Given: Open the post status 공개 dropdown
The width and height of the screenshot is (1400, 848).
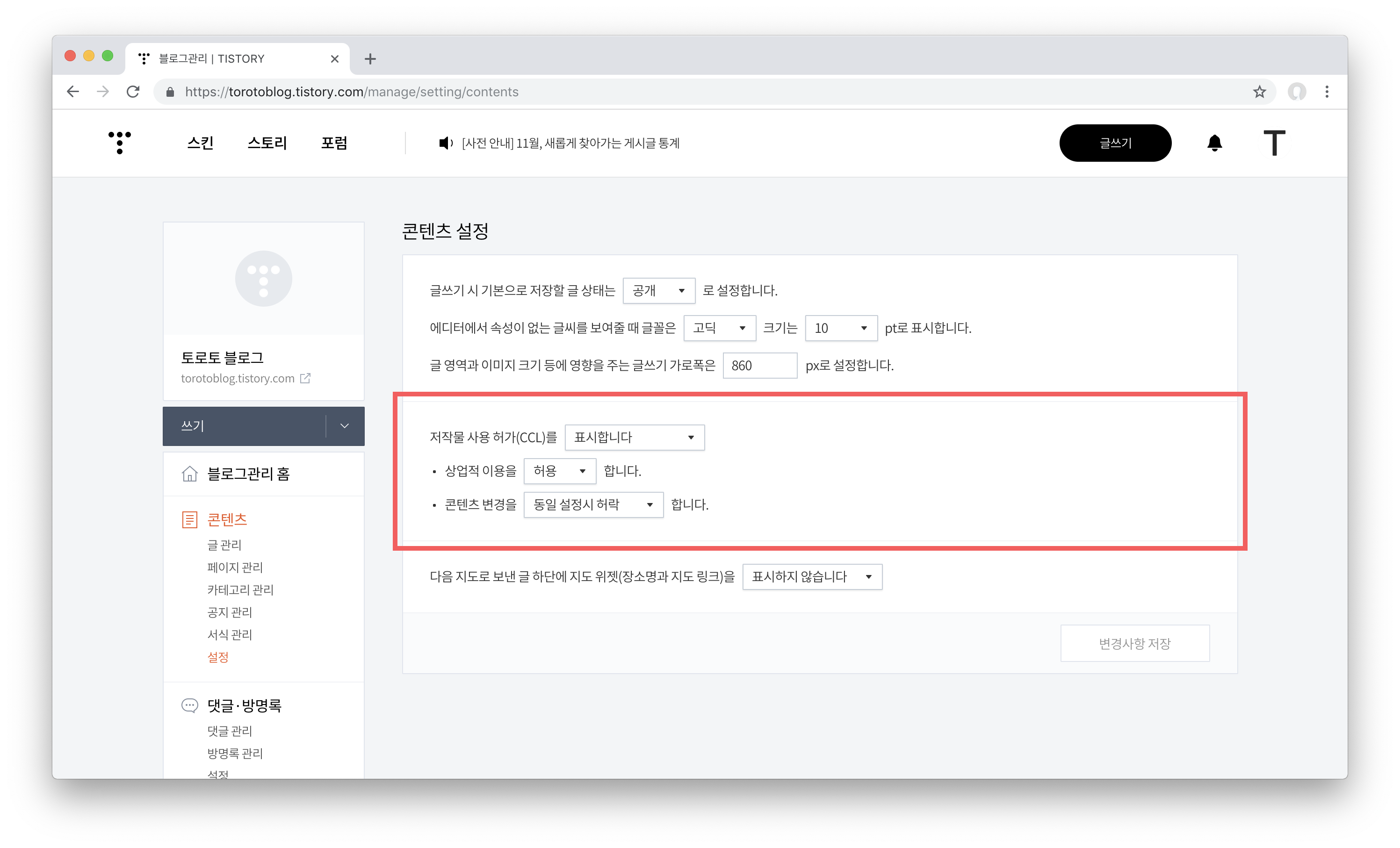Looking at the screenshot, I should click(x=658, y=291).
